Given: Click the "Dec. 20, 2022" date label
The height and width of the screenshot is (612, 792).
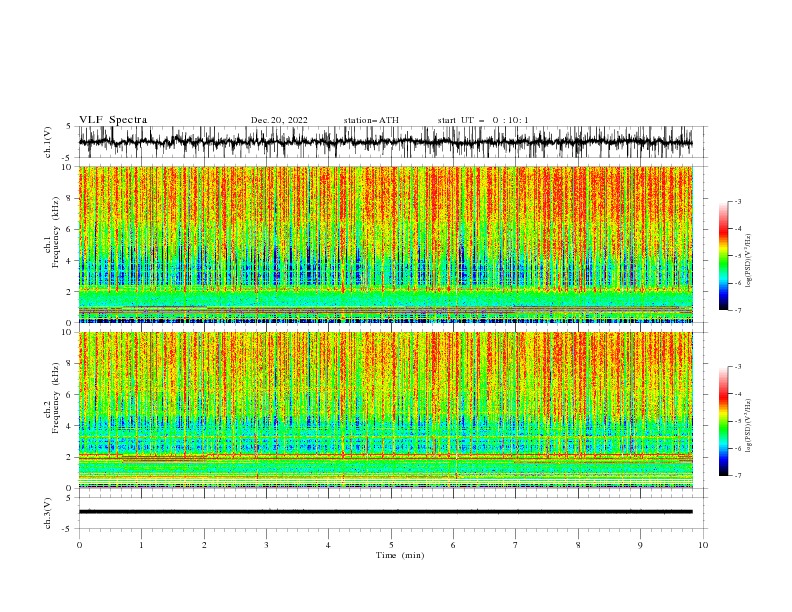Looking at the screenshot, I should pyautogui.click(x=279, y=120).
